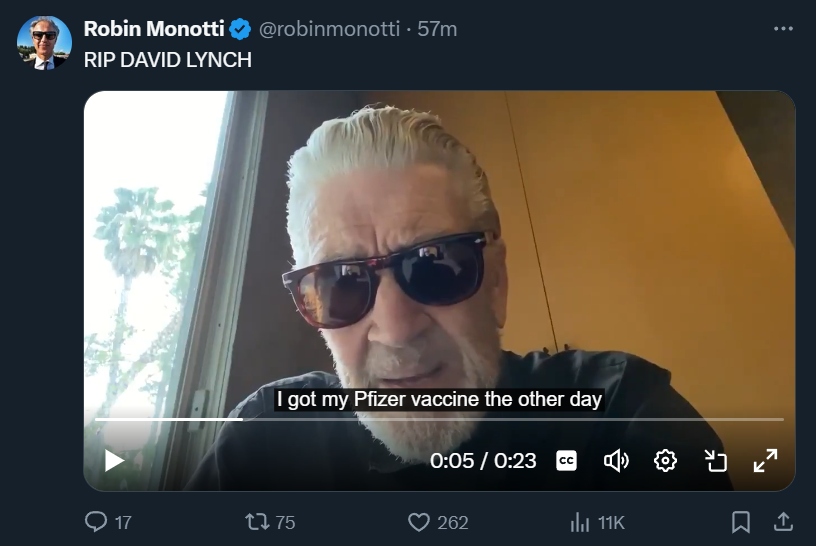Open video settings gear
Image resolution: width=816 pixels, height=546 pixels.
point(665,461)
